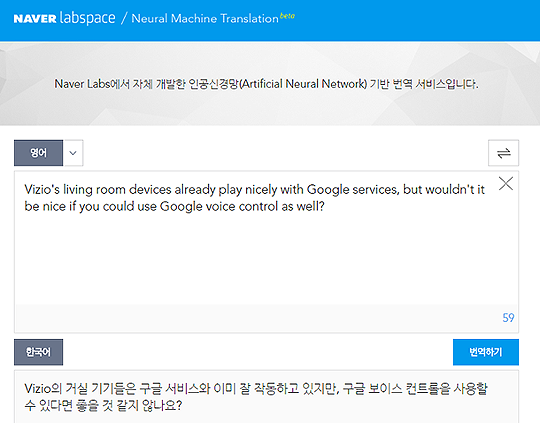The width and height of the screenshot is (540, 423).
Task: Click the Korean translation output text
Action: point(256,397)
